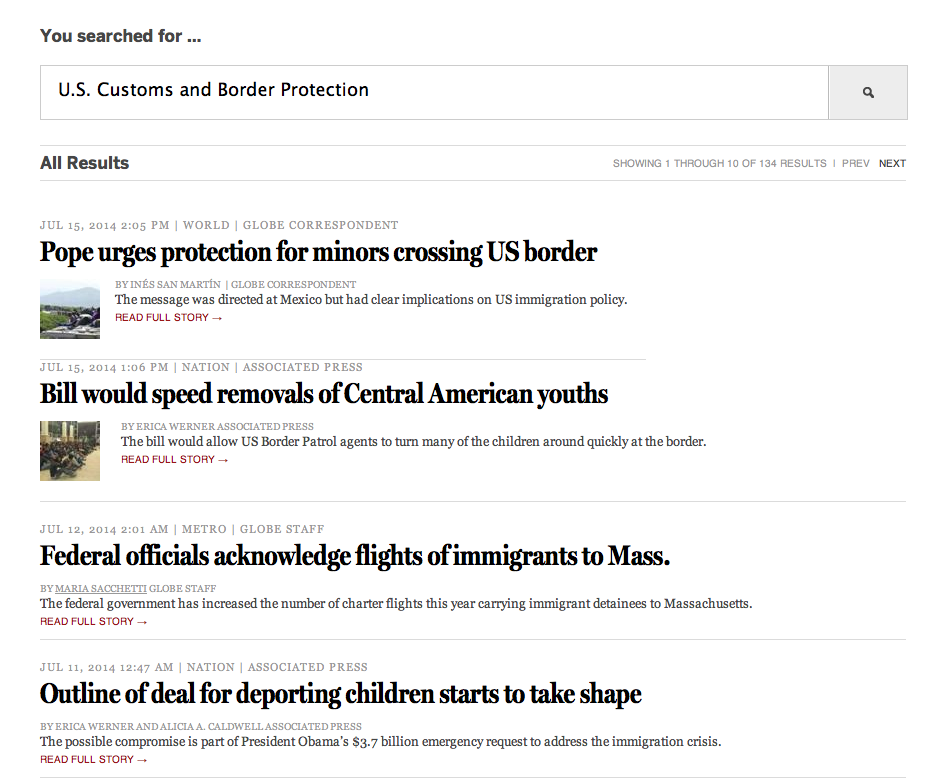The width and height of the screenshot is (948, 783).
Task: Open 'Federal officials acknowledge flights' headline
Action: tap(355, 556)
